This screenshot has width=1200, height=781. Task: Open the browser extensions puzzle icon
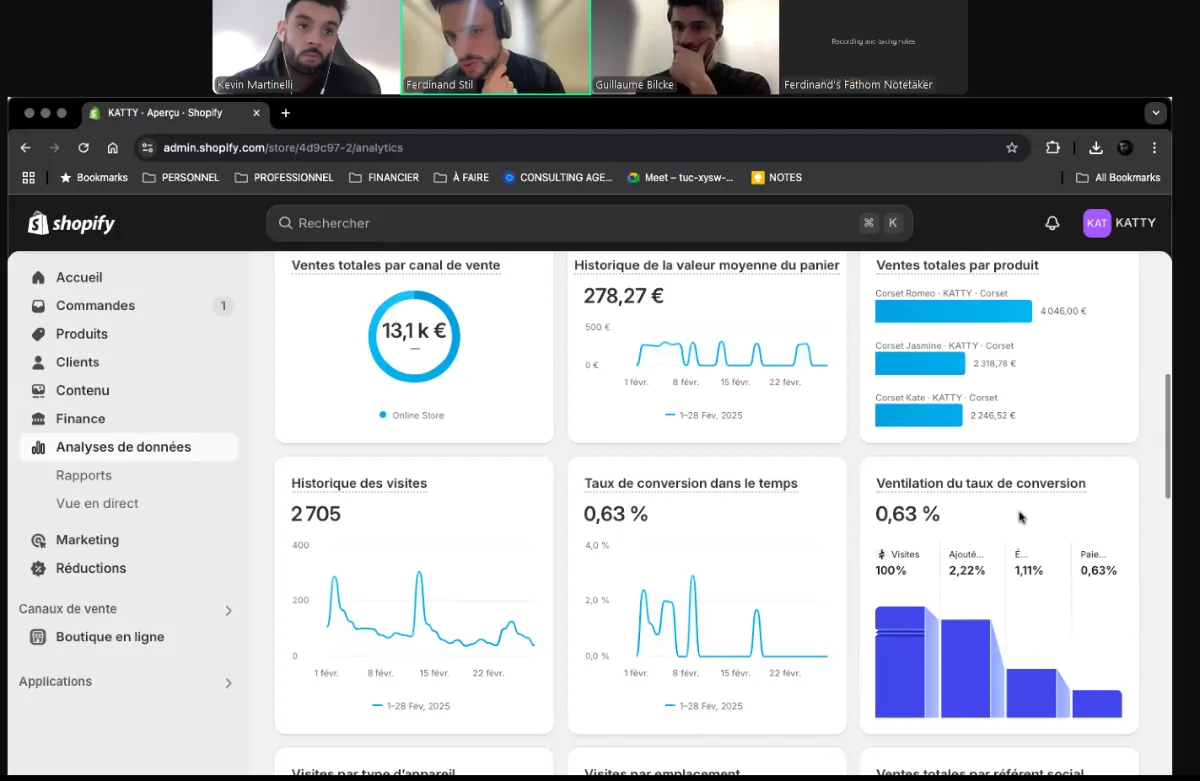[x=1052, y=148]
